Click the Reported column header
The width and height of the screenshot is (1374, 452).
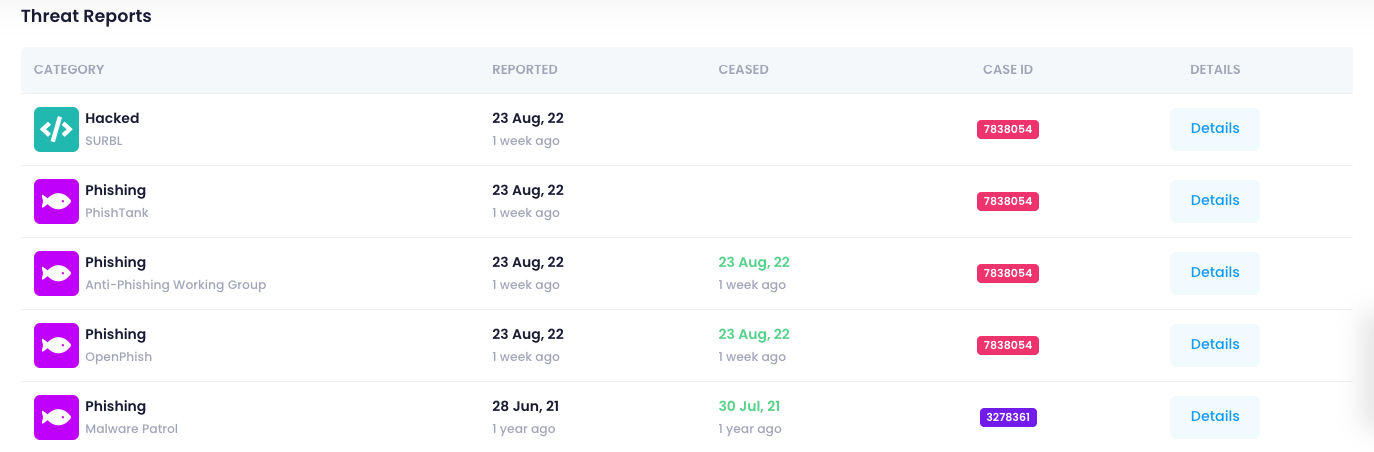click(525, 70)
